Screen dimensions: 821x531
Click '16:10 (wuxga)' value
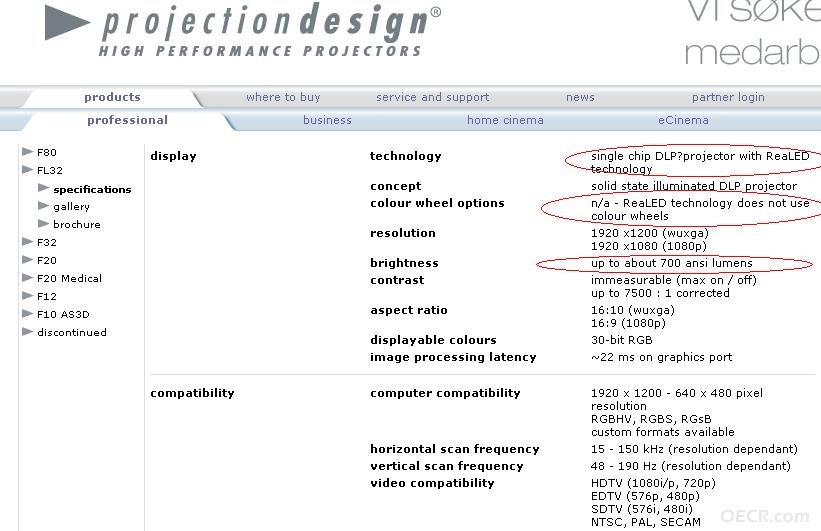pos(633,310)
